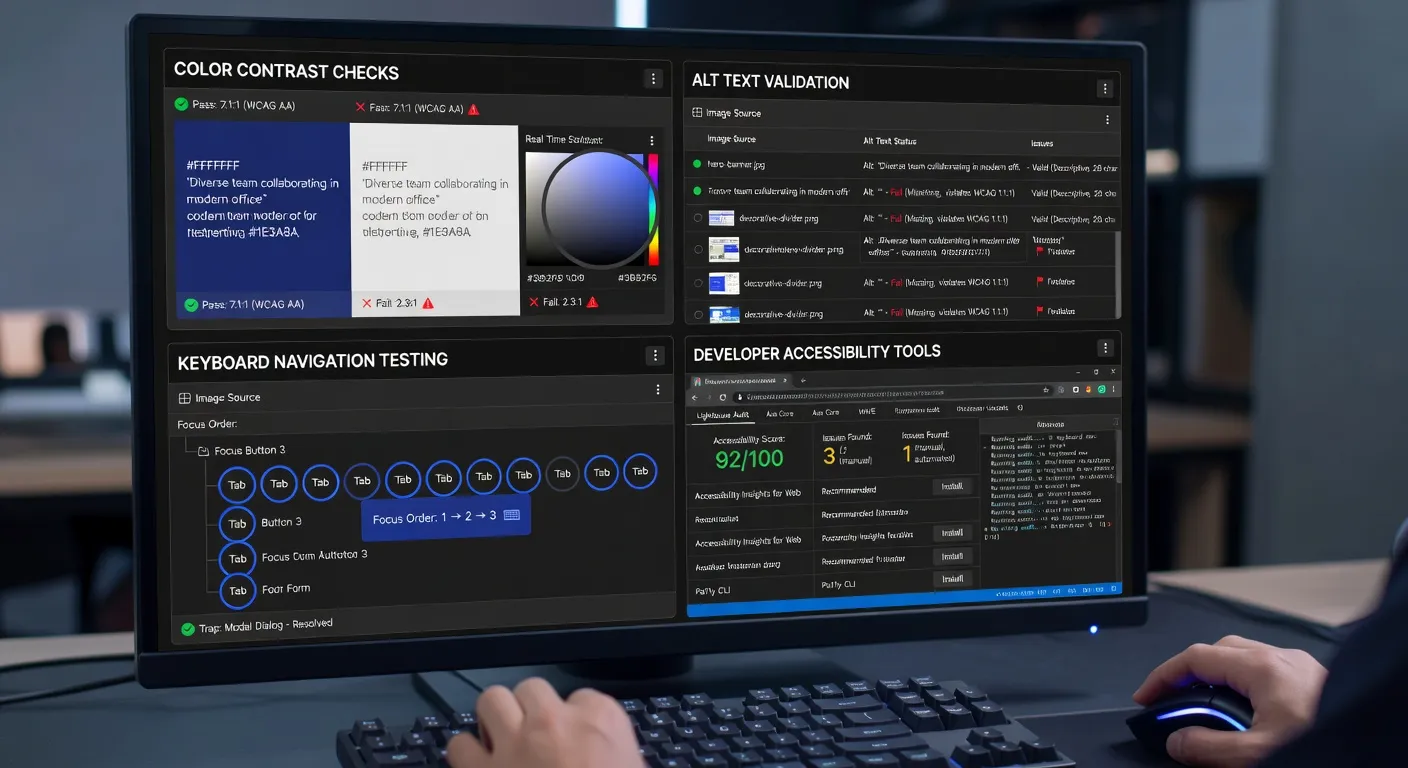Select the radio button on the first decorative-divider.png row
1408x768 pixels.
(x=697, y=218)
